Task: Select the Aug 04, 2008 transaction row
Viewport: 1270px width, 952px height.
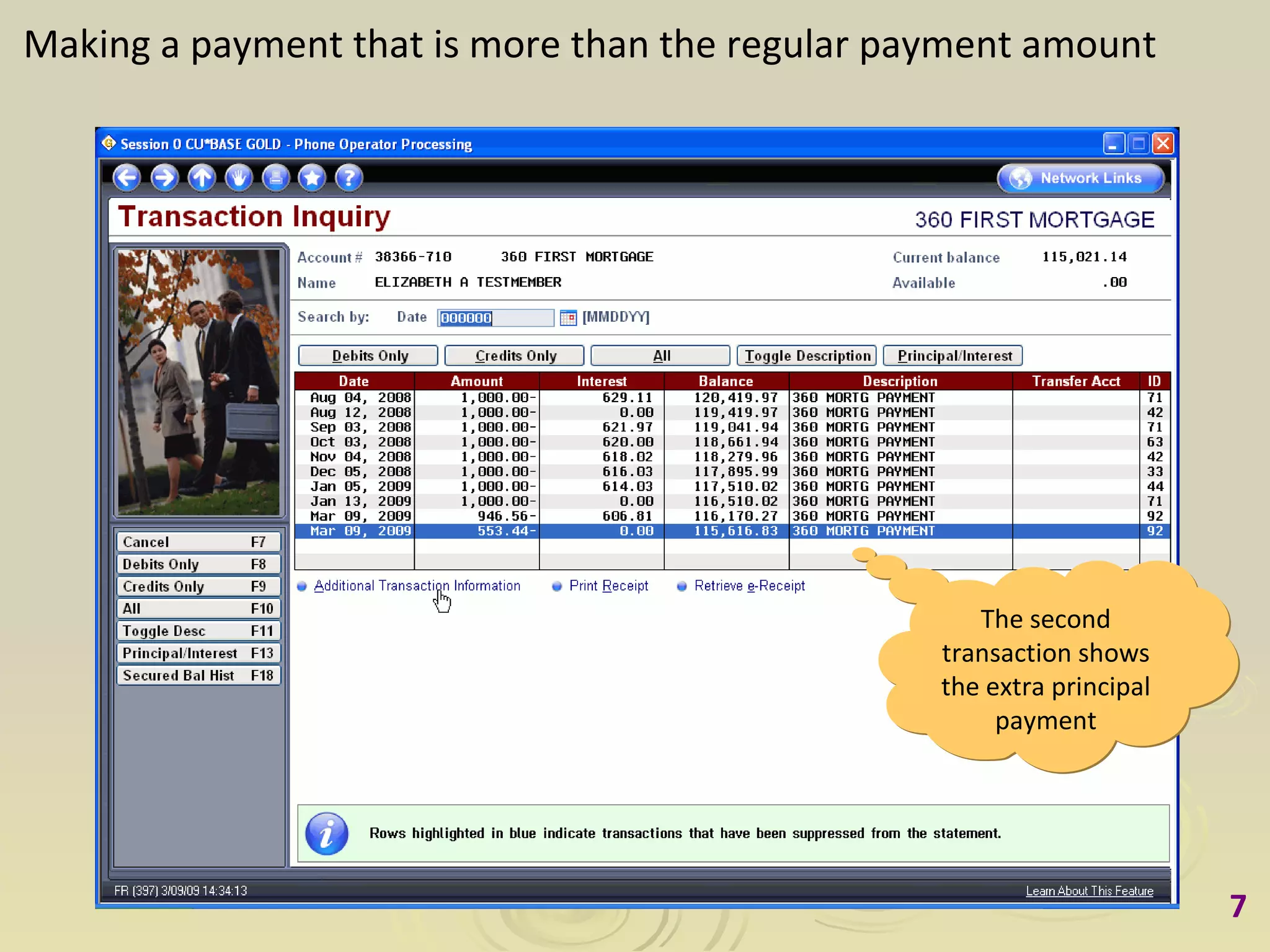Action: point(732,398)
